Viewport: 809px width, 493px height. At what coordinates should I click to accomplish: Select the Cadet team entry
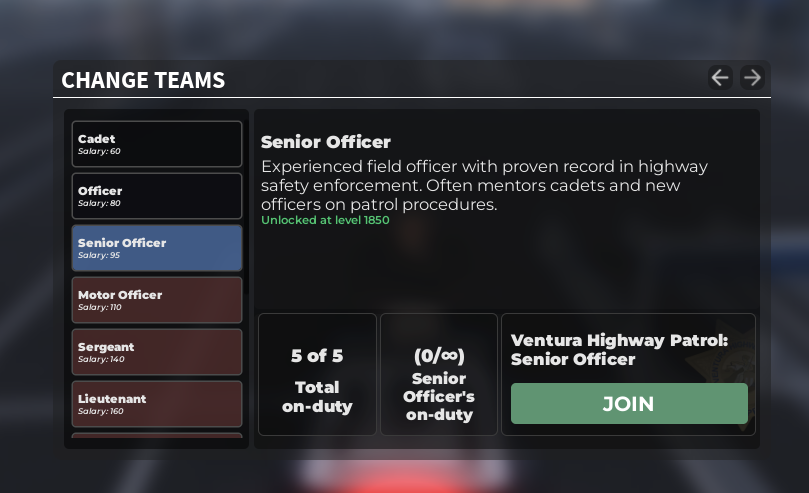[157, 144]
